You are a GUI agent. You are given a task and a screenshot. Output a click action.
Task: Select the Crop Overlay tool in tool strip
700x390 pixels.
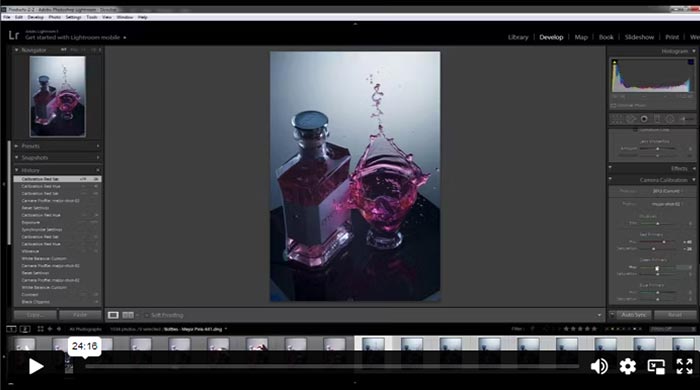click(617, 119)
